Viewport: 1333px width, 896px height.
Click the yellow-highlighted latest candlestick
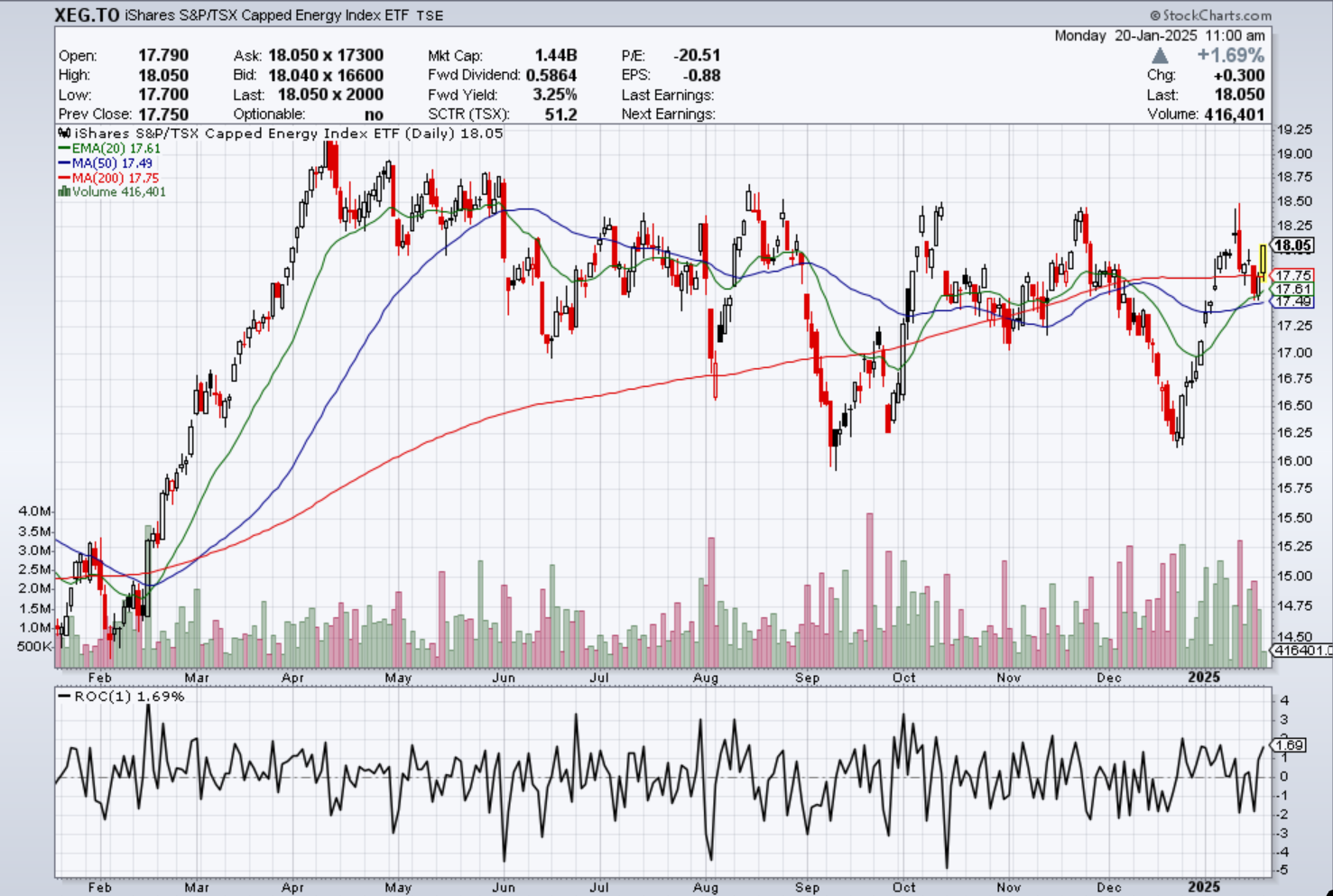coord(1263,258)
